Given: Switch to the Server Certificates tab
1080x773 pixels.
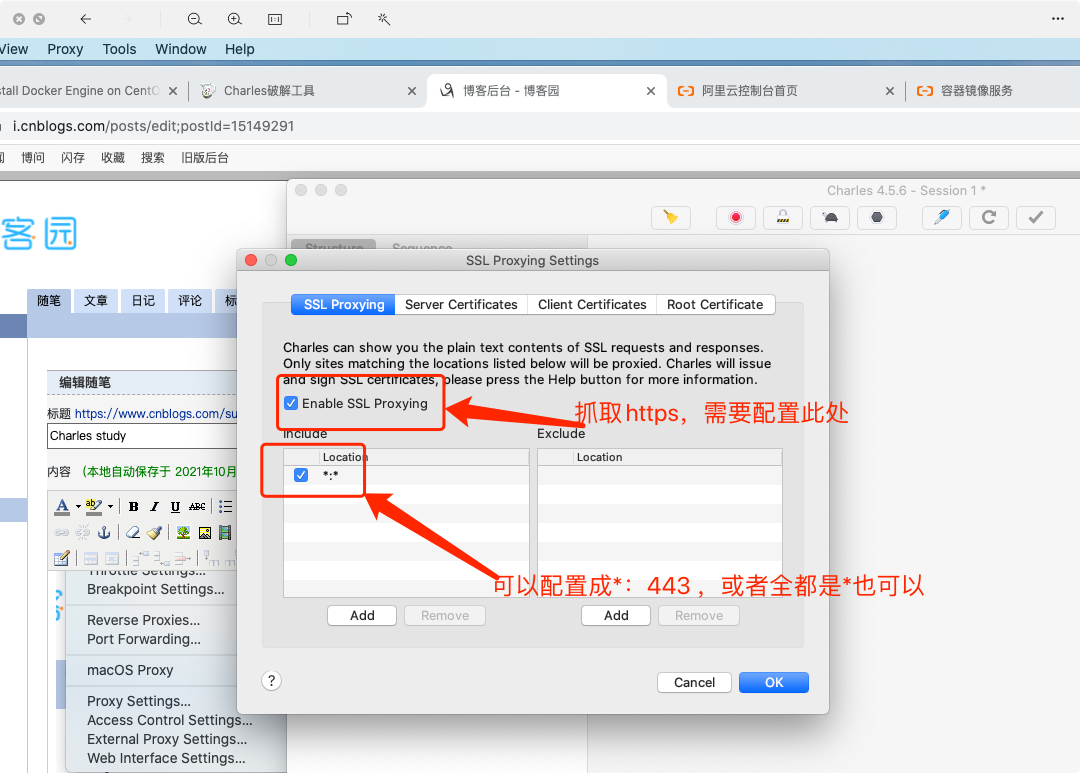Looking at the screenshot, I should (461, 305).
